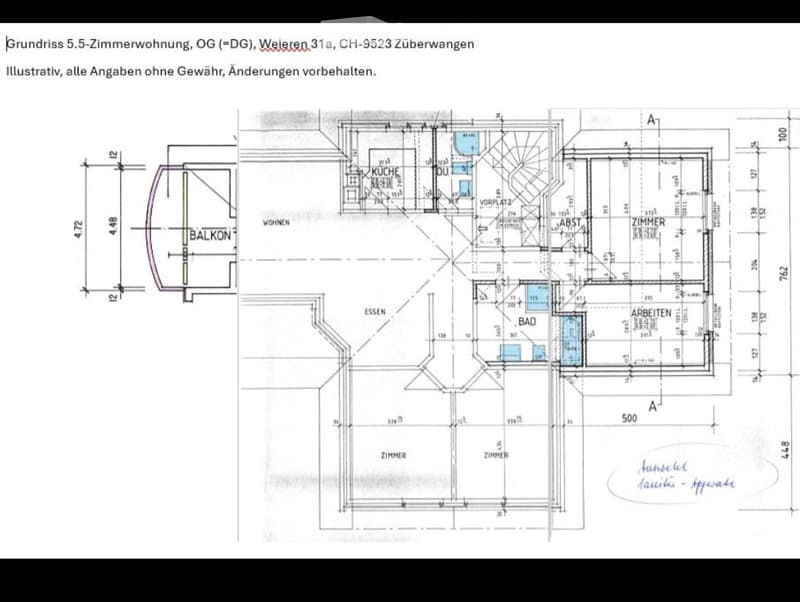Click the handwritten note inside the oval

click(686, 476)
